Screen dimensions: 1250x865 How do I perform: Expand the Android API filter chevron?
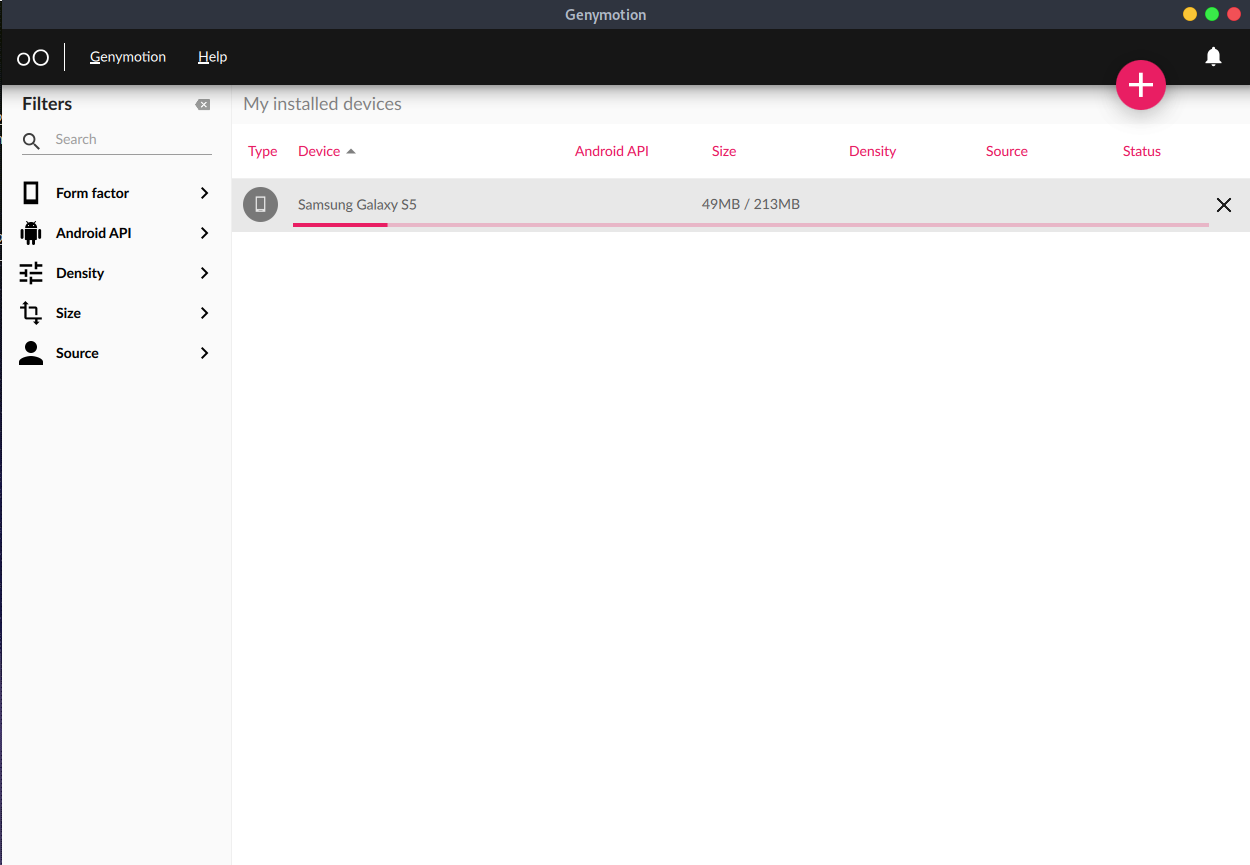[204, 233]
